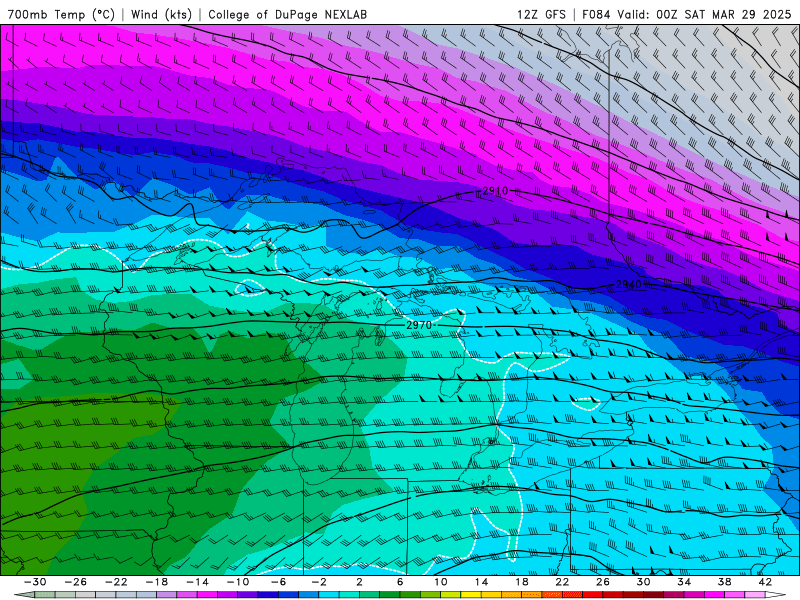Viewport: 800px width, 600px height.
Task: Click the '700mb Temp (°C)' title text
Action: (x=61, y=14)
